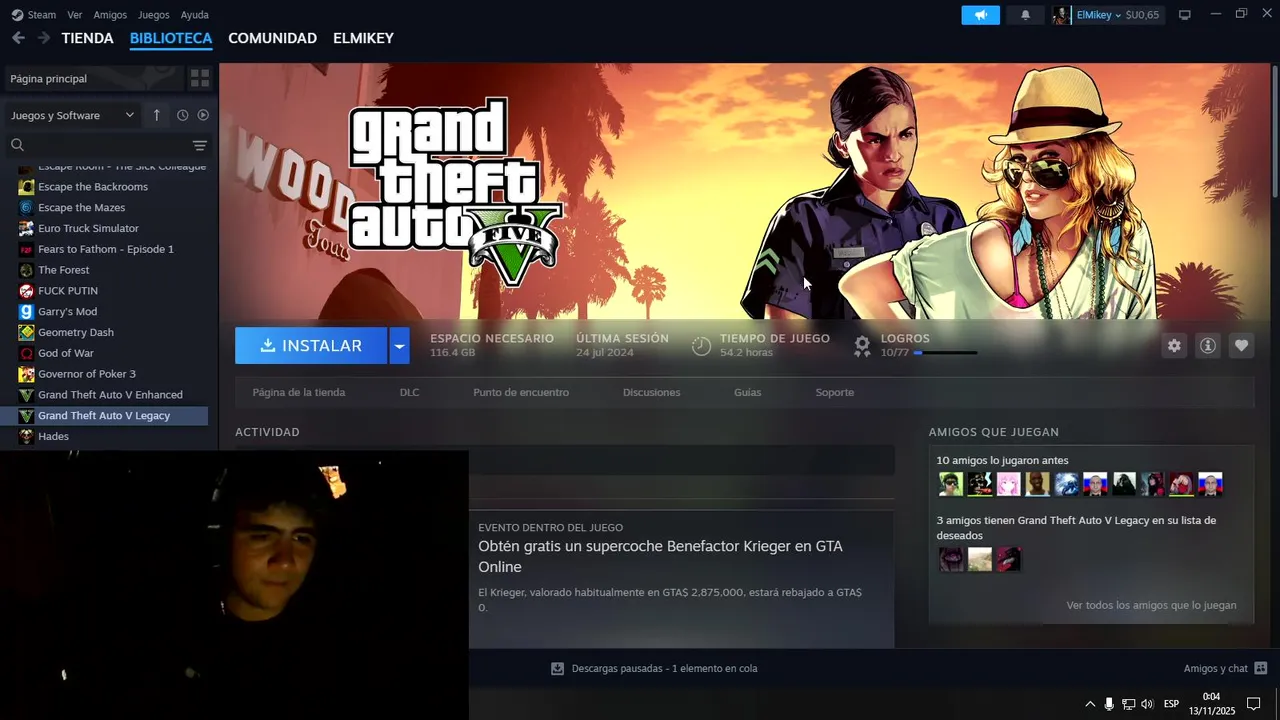Open the Amigos menu
Viewport: 1280px width, 720px height.
click(110, 15)
